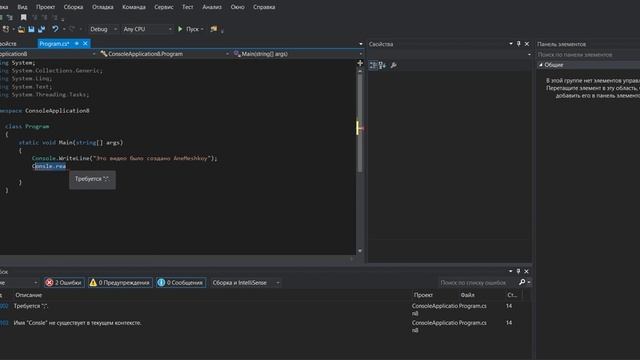Image resolution: width=640 pixels, height=360 pixels.
Task: Click the find-in-files icon right of Пуск
Action: click(x=213, y=29)
